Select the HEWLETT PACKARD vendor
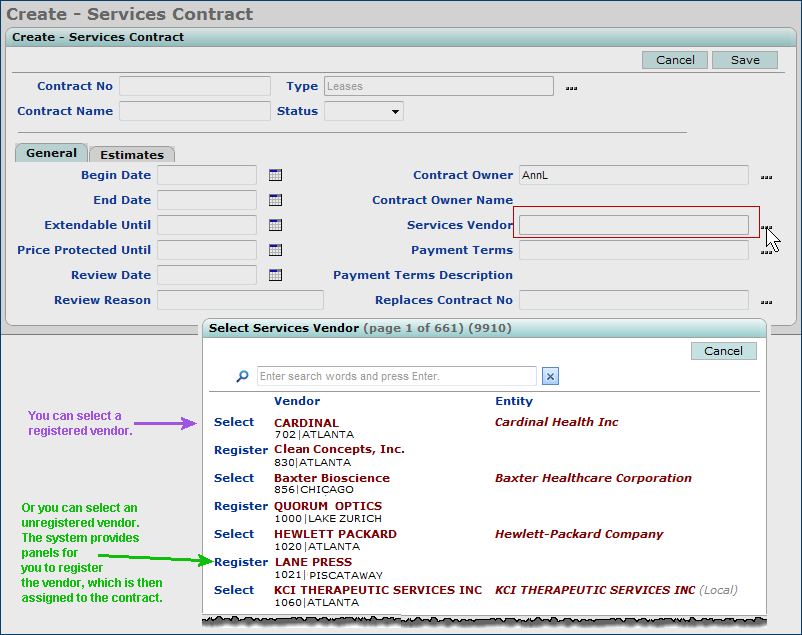 coord(234,534)
